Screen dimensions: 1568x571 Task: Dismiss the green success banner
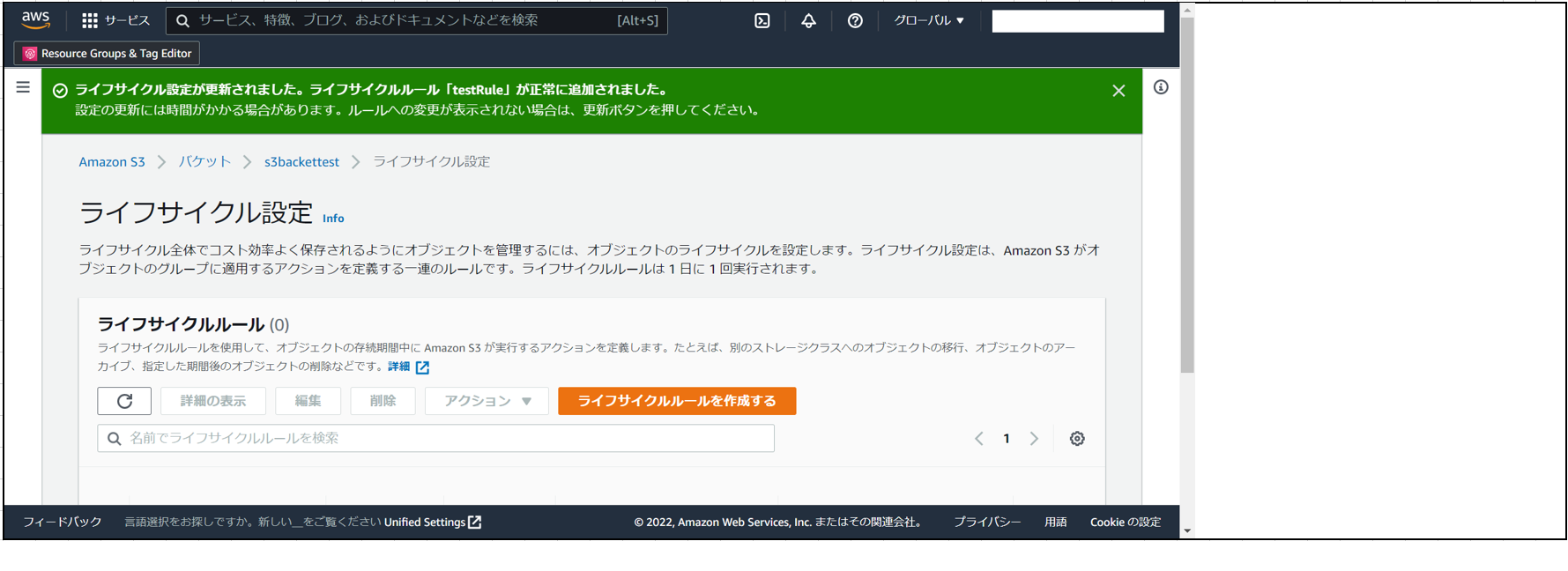(x=1118, y=91)
